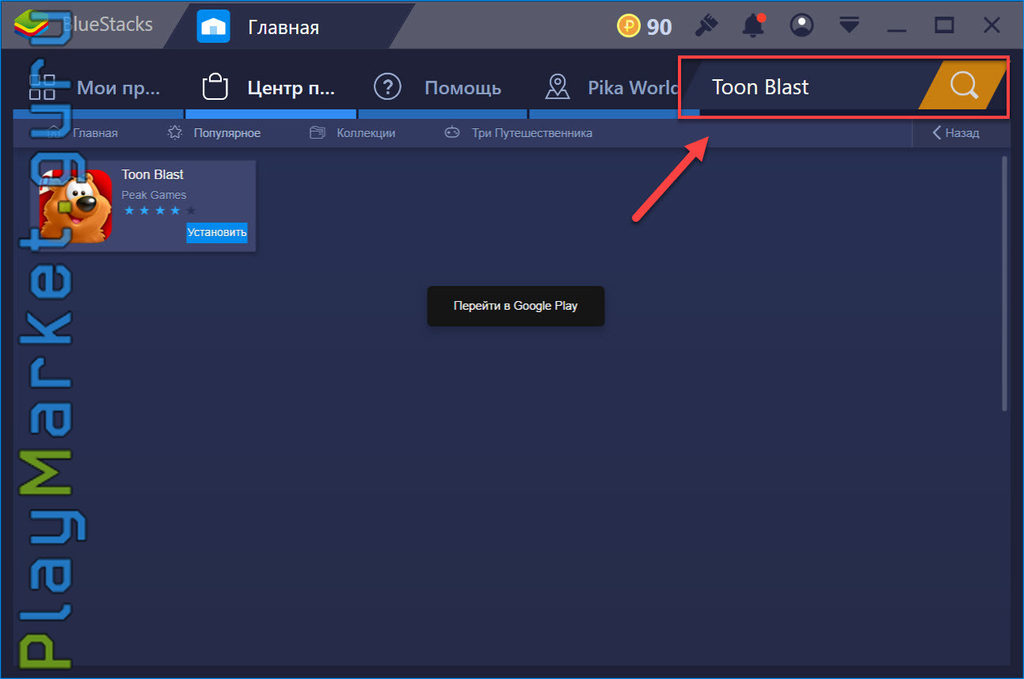Install Toon Blast with Установить
The width and height of the screenshot is (1024, 679).
[x=217, y=232]
